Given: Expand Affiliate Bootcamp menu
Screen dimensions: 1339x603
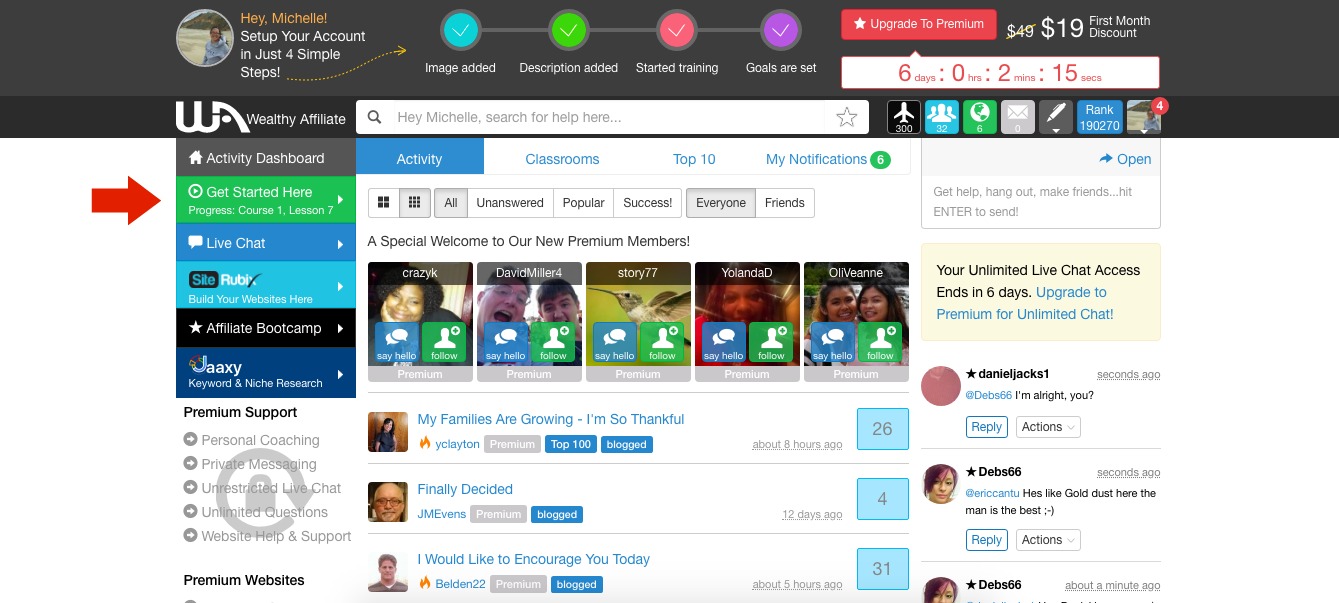Looking at the screenshot, I should (x=266, y=328).
